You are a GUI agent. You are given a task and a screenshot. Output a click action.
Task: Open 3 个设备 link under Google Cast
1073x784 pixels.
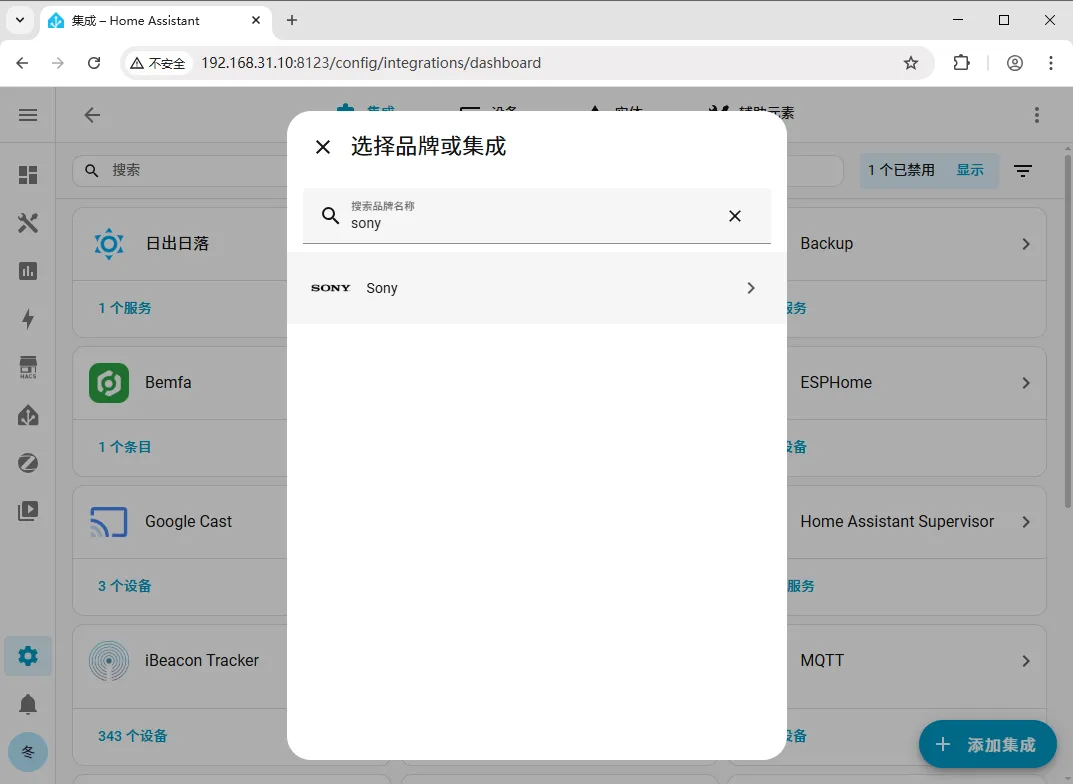pyautogui.click(x=125, y=586)
